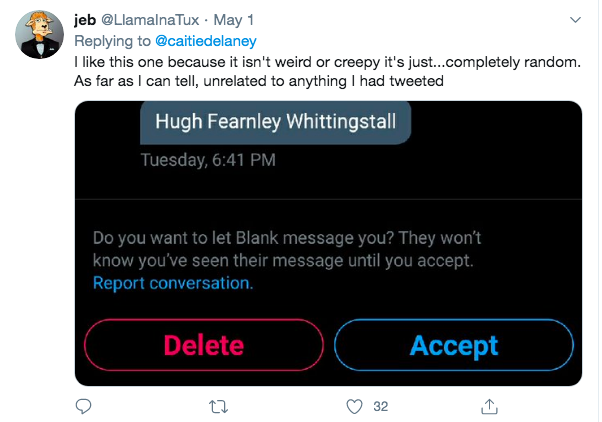
Task: Click the blue Accept button
Action: (454, 345)
